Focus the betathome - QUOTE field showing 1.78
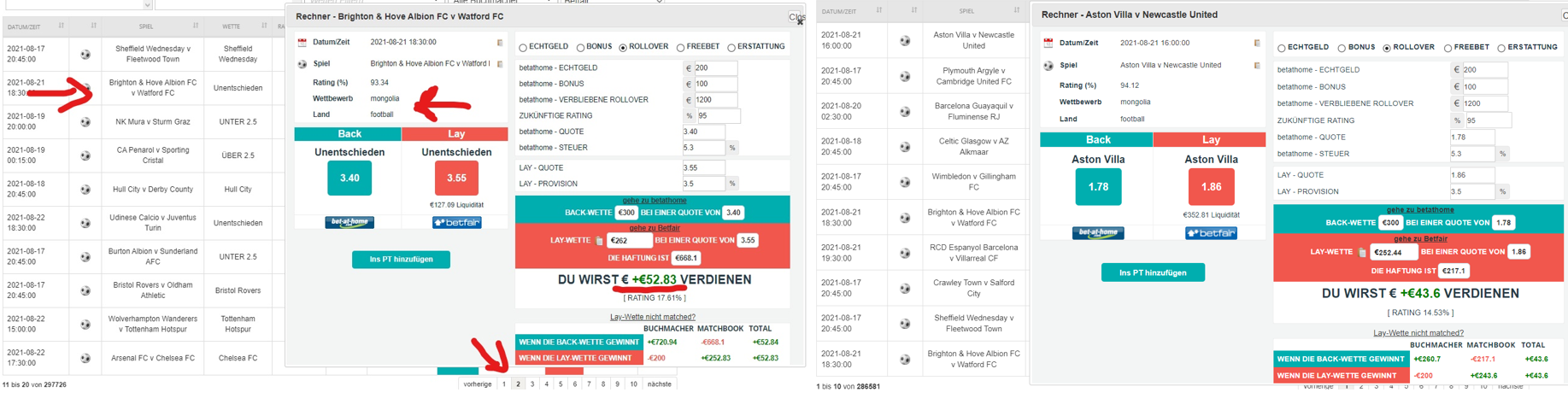 pyautogui.click(x=1471, y=138)
